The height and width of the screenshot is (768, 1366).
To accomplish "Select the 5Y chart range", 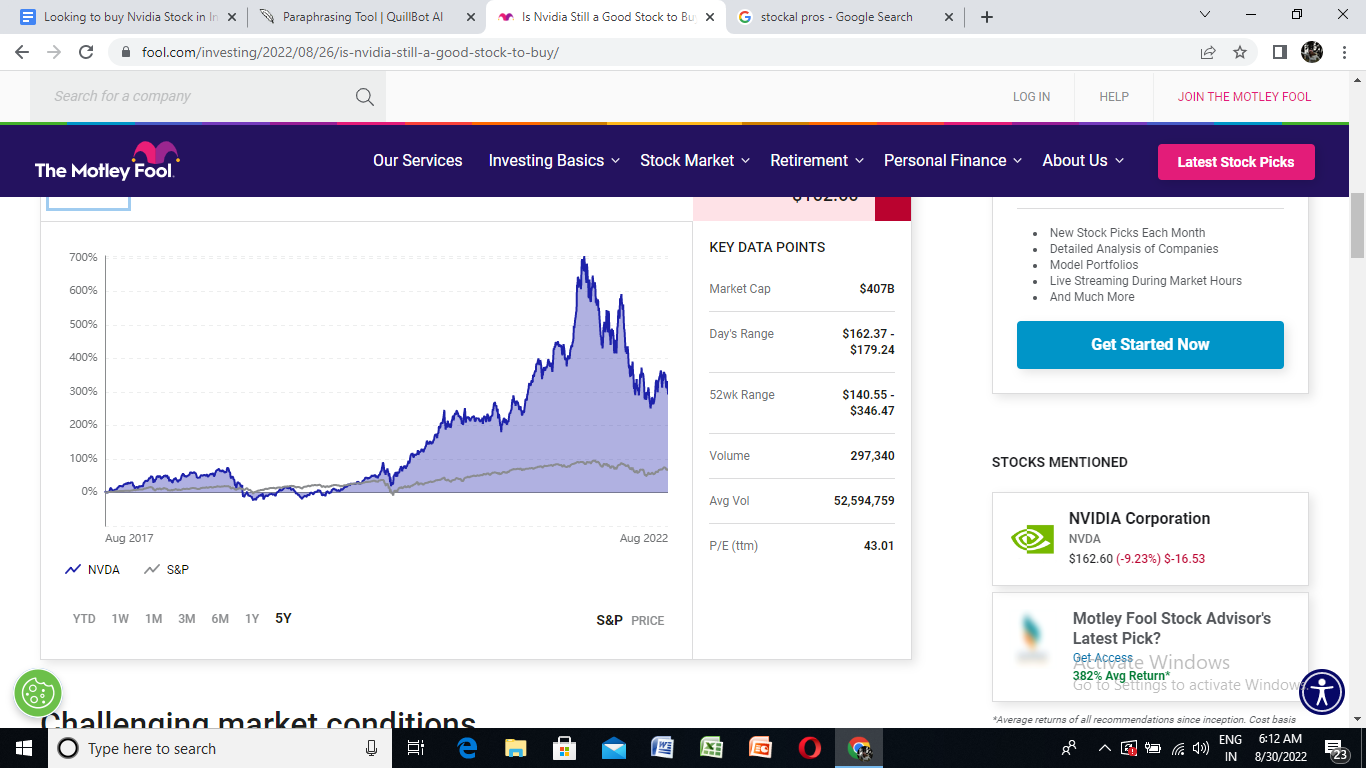I will [283, 619].
